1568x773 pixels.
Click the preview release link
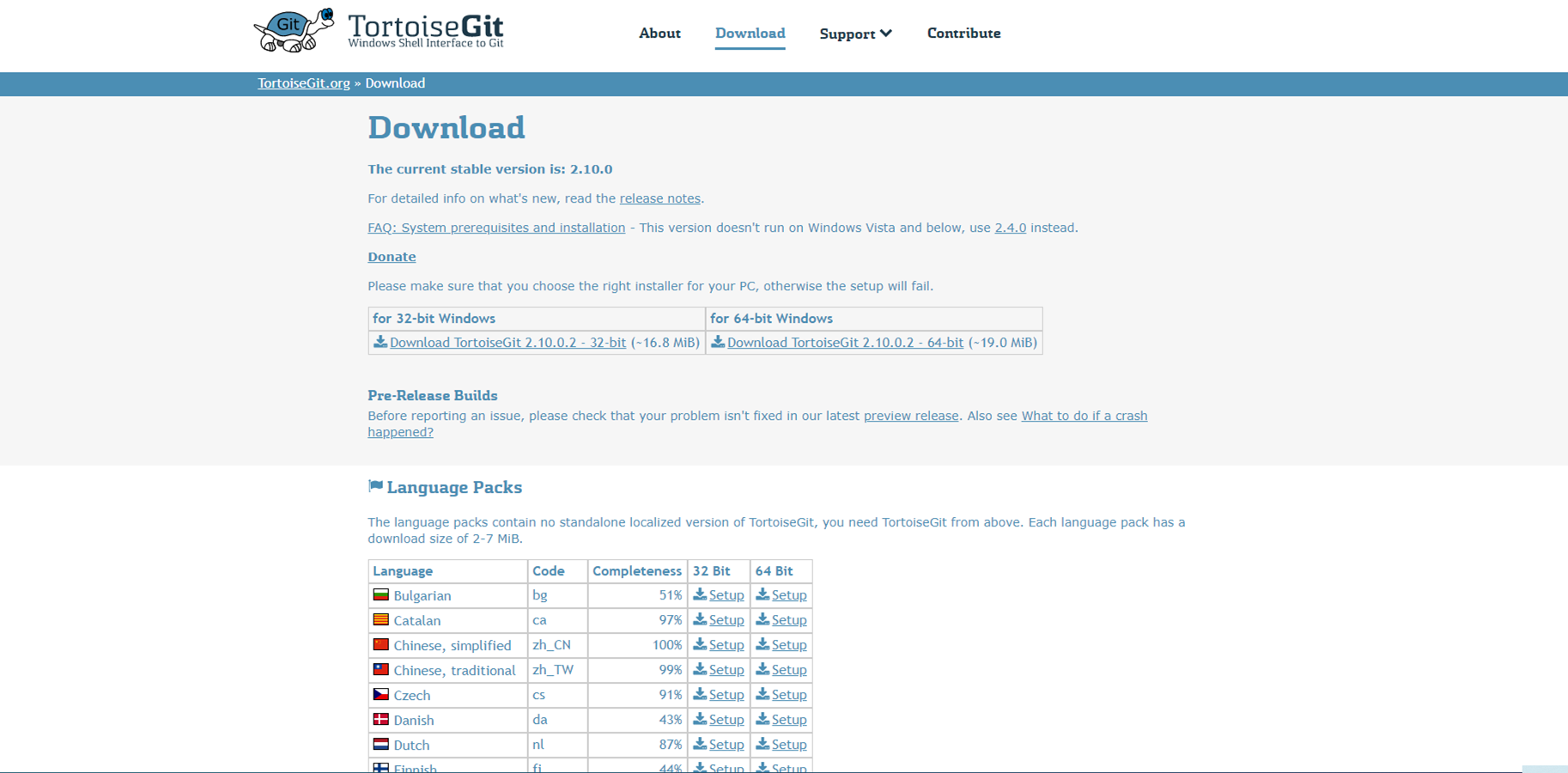(x=911, y=415)
